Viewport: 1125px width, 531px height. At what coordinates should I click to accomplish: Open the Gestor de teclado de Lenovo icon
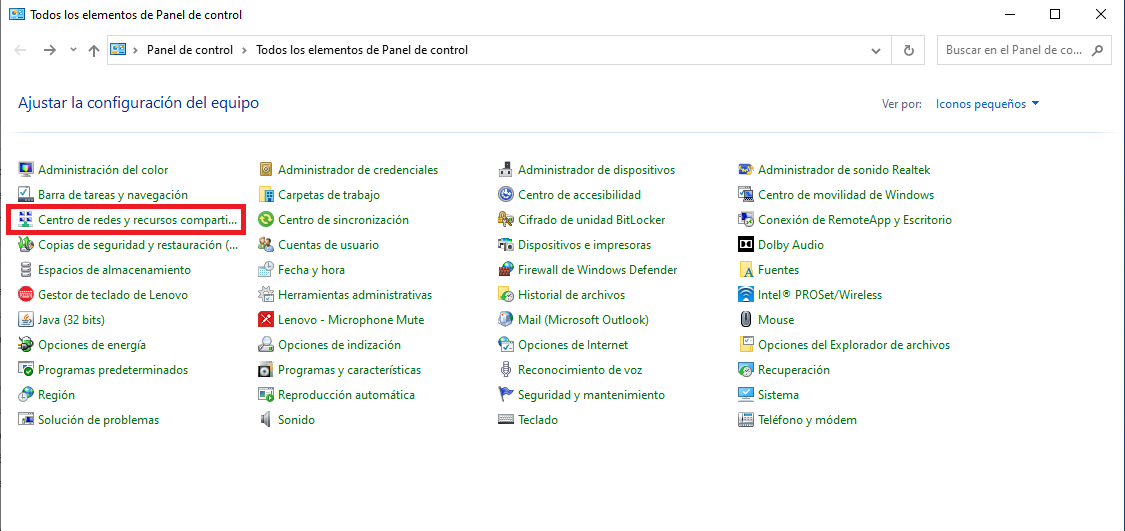click(x=27, y=295)
